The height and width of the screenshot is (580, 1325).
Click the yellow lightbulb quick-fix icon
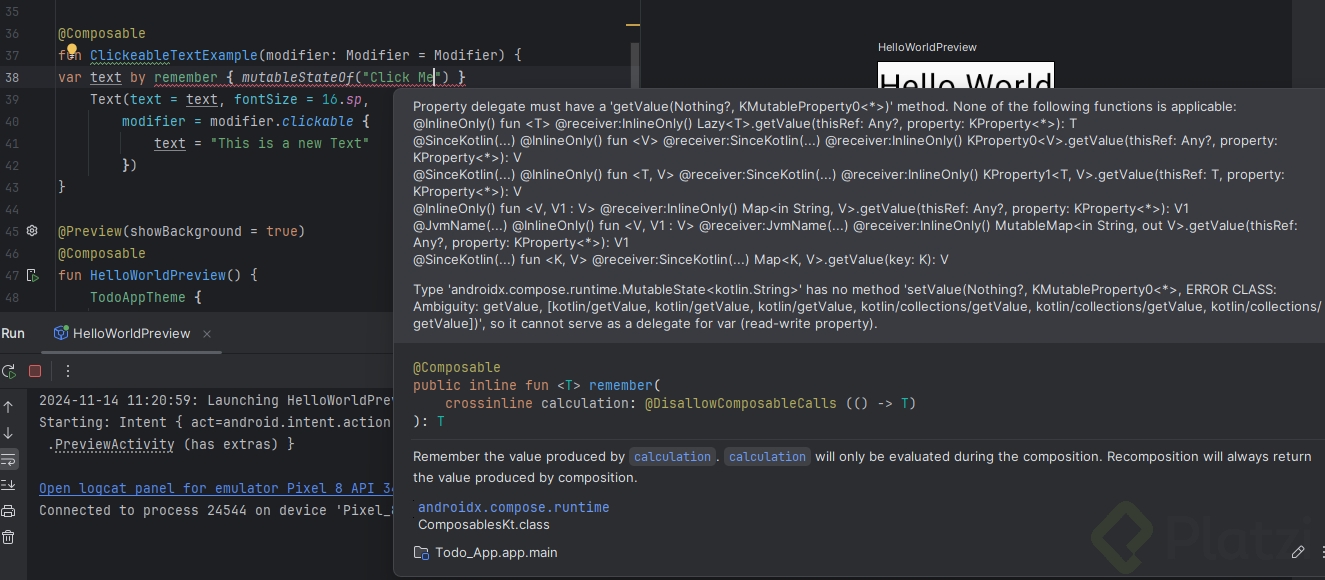click(x=72, y=50)
